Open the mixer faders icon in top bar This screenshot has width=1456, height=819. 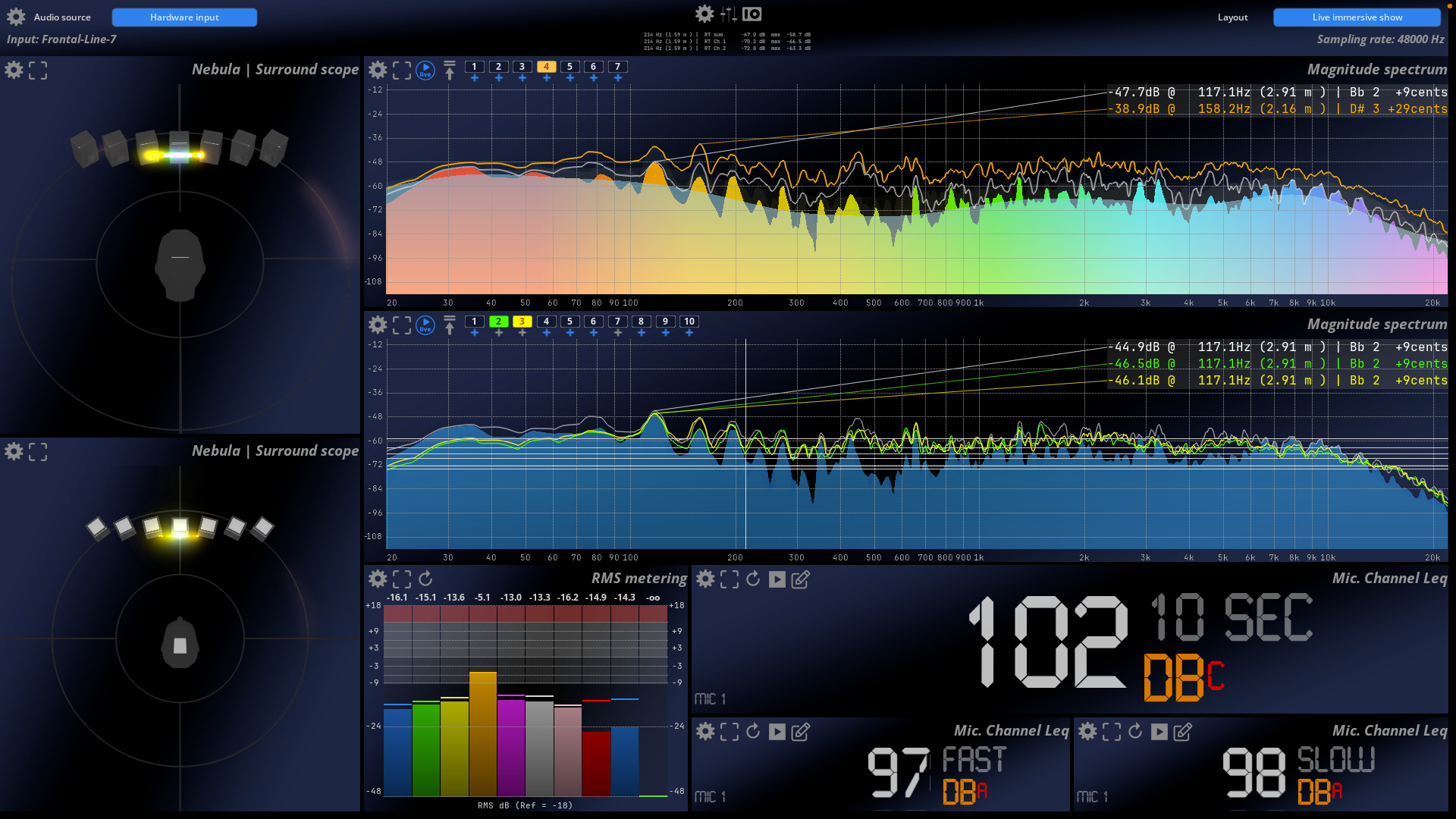(728, 14)
